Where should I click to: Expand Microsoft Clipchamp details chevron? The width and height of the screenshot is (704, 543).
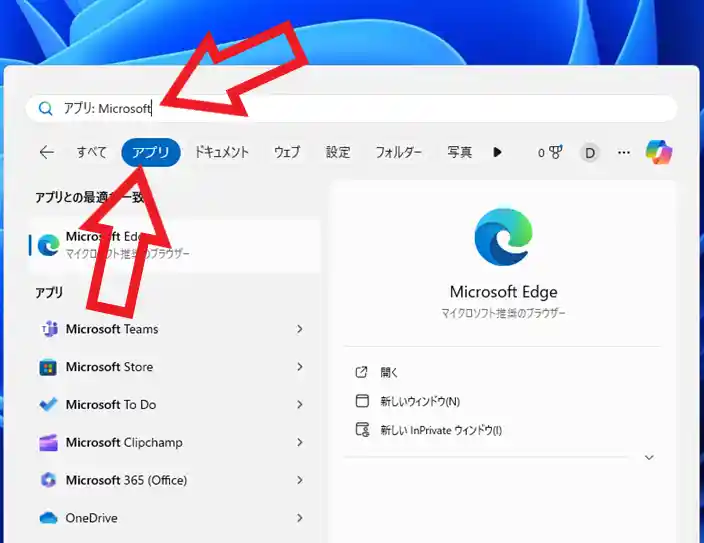click(299, 442)
